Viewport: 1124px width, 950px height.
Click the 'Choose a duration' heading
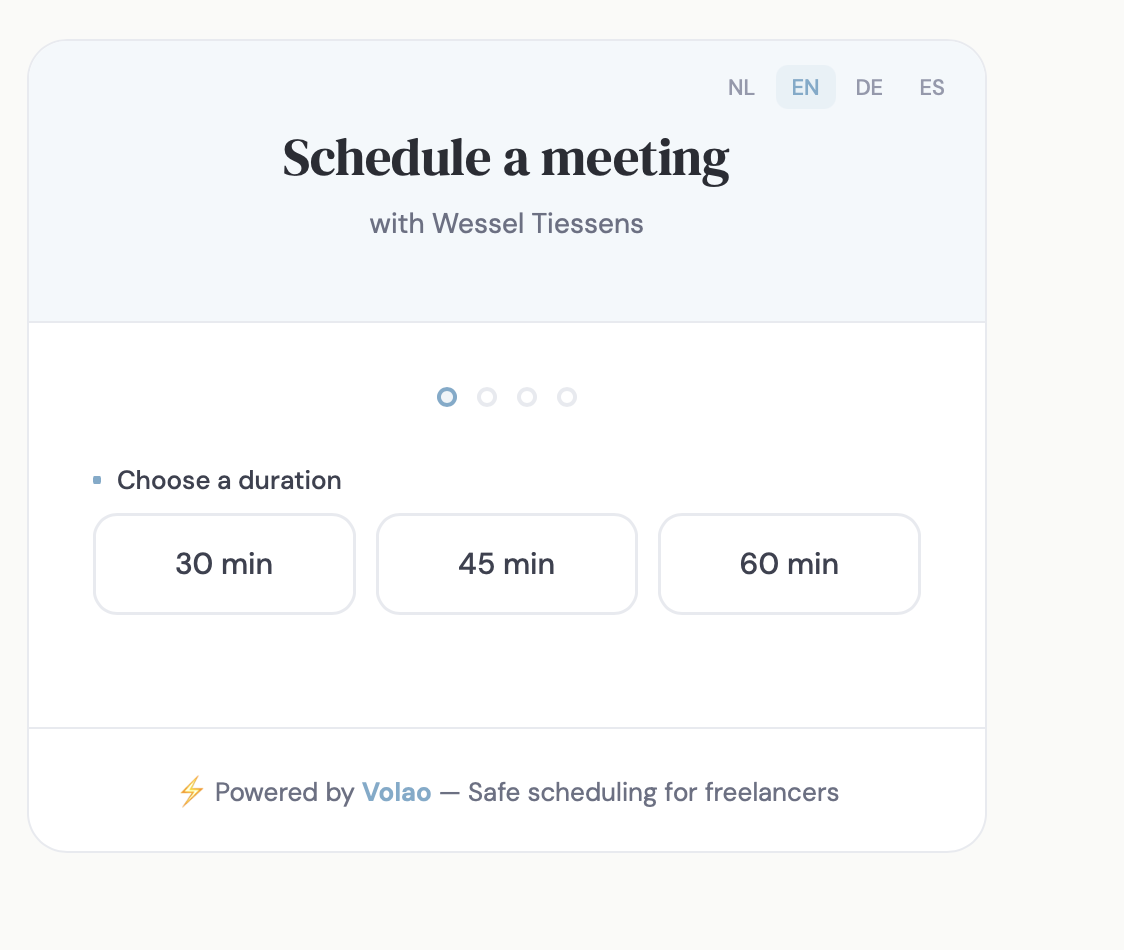229,480
